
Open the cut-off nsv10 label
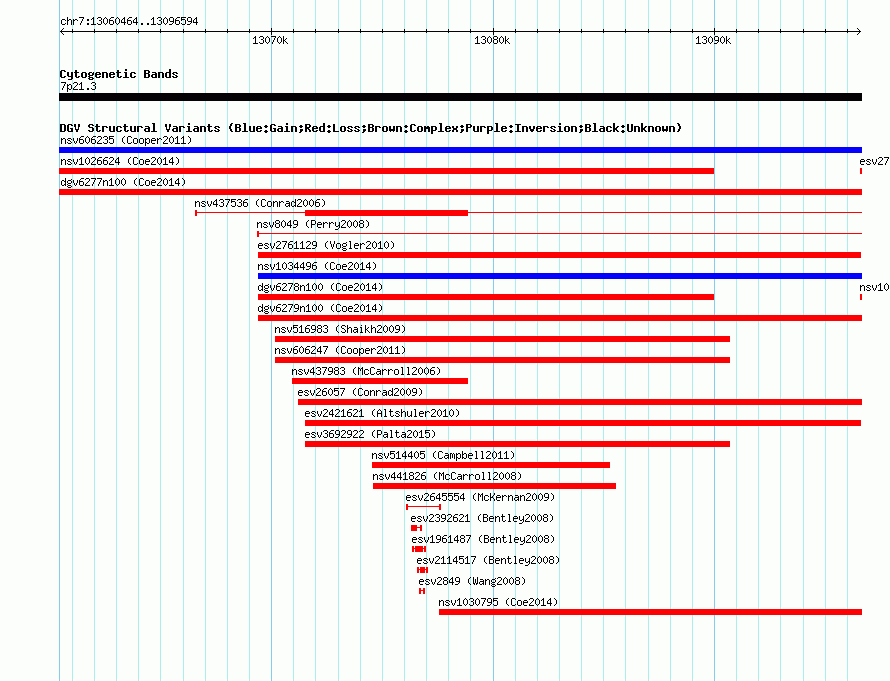click(x=874, y=287)
